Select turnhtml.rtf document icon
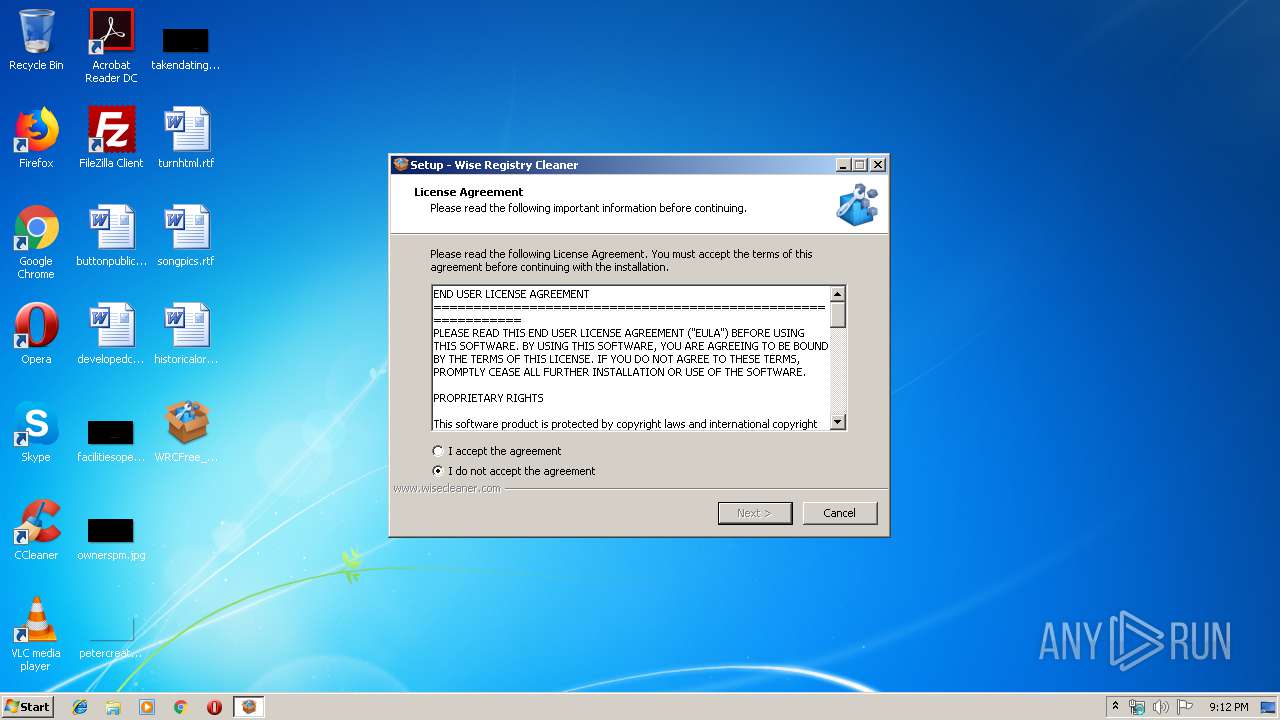The image size is (1280, 720). point(186,138)
